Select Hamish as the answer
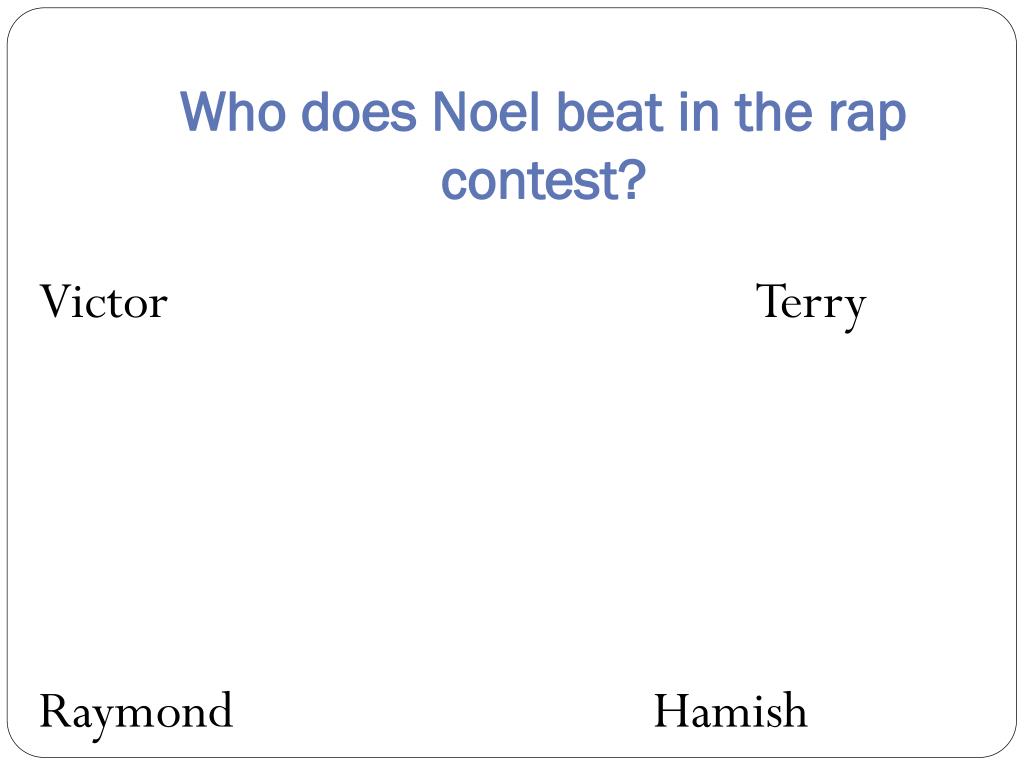Screen dimensions: 1024x768 730,710
